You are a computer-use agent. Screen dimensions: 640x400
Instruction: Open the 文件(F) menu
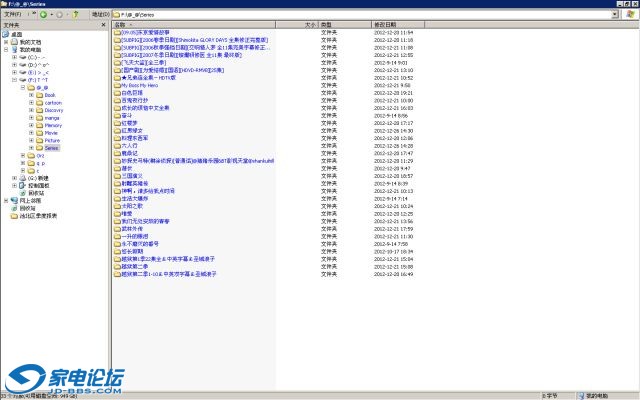tap(9, 15)
